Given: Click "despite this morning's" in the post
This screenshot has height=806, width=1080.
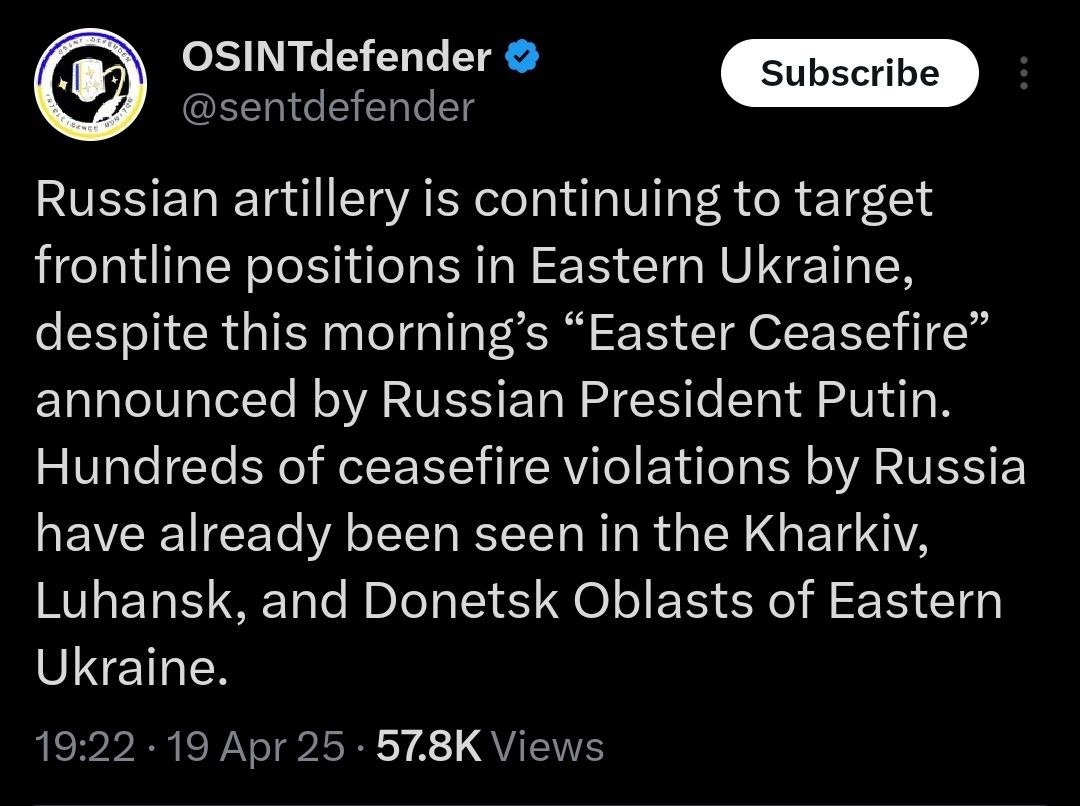Looking at the screenshot, I should (292, 333).
